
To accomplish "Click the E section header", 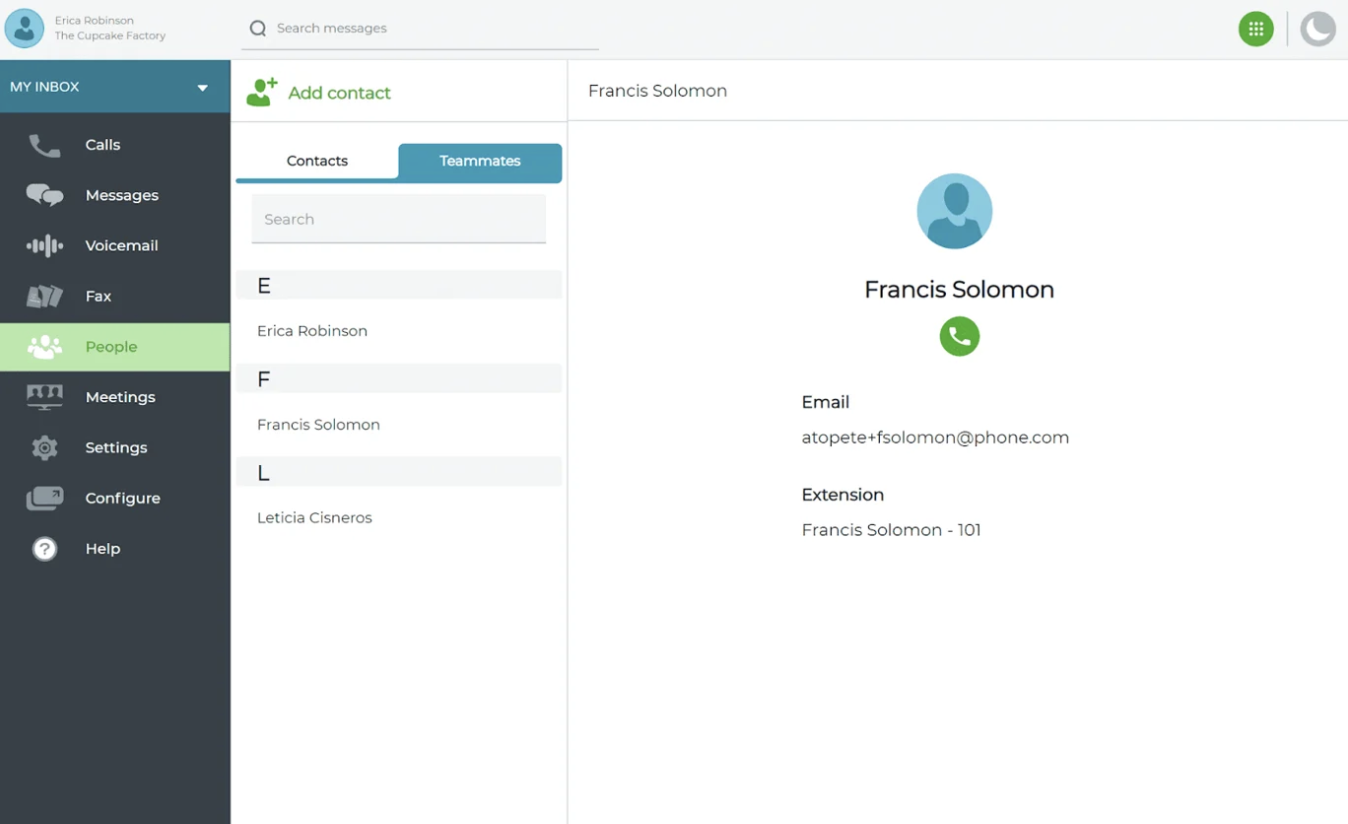I will [399, 285].
